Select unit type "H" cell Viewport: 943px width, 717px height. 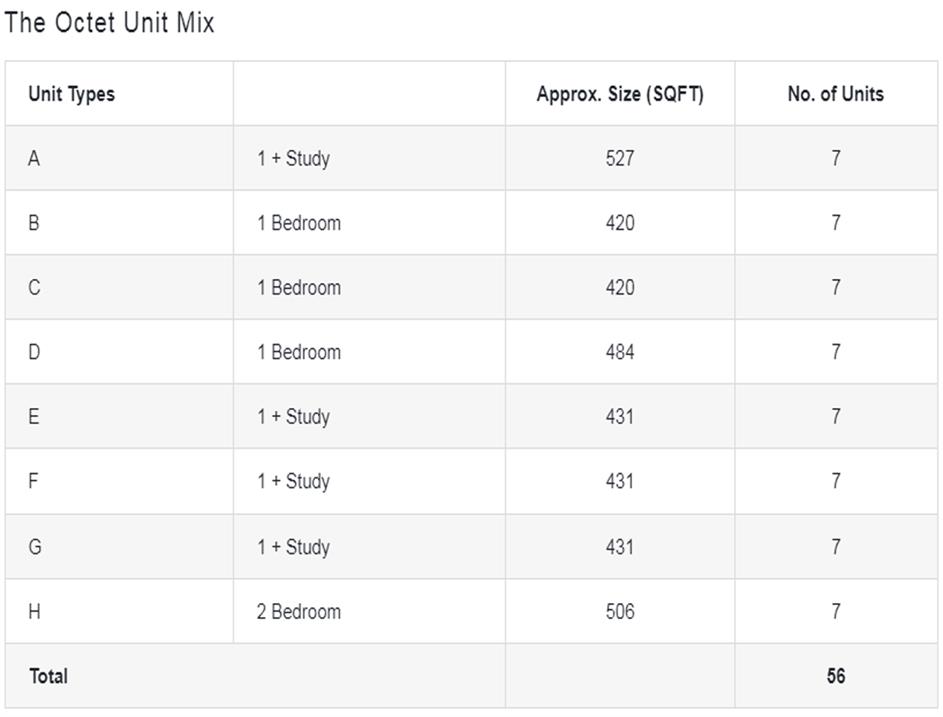pyautogui.click(x=34, y=612)
